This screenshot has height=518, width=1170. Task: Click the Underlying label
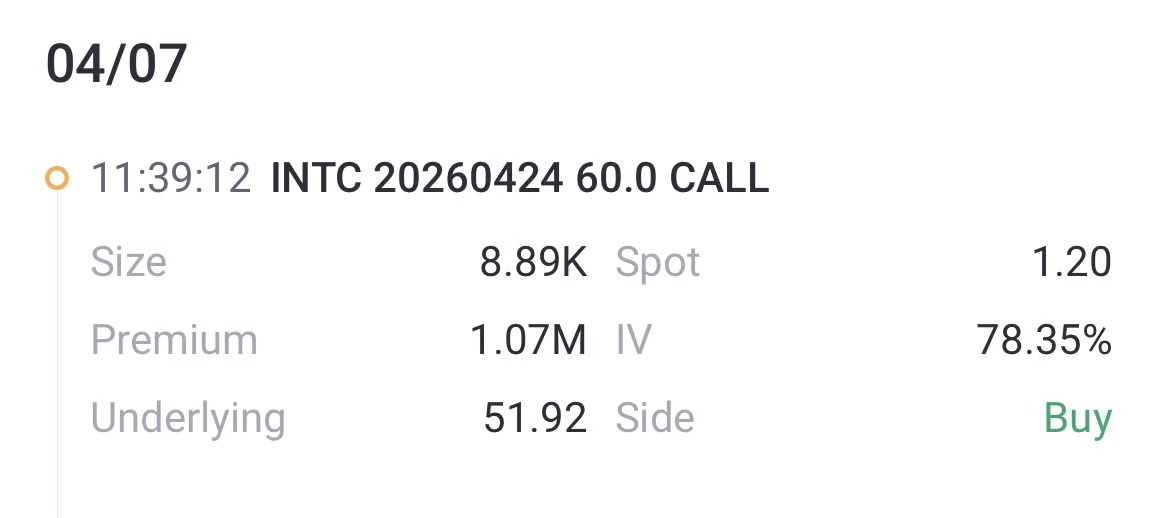(188, 418)
